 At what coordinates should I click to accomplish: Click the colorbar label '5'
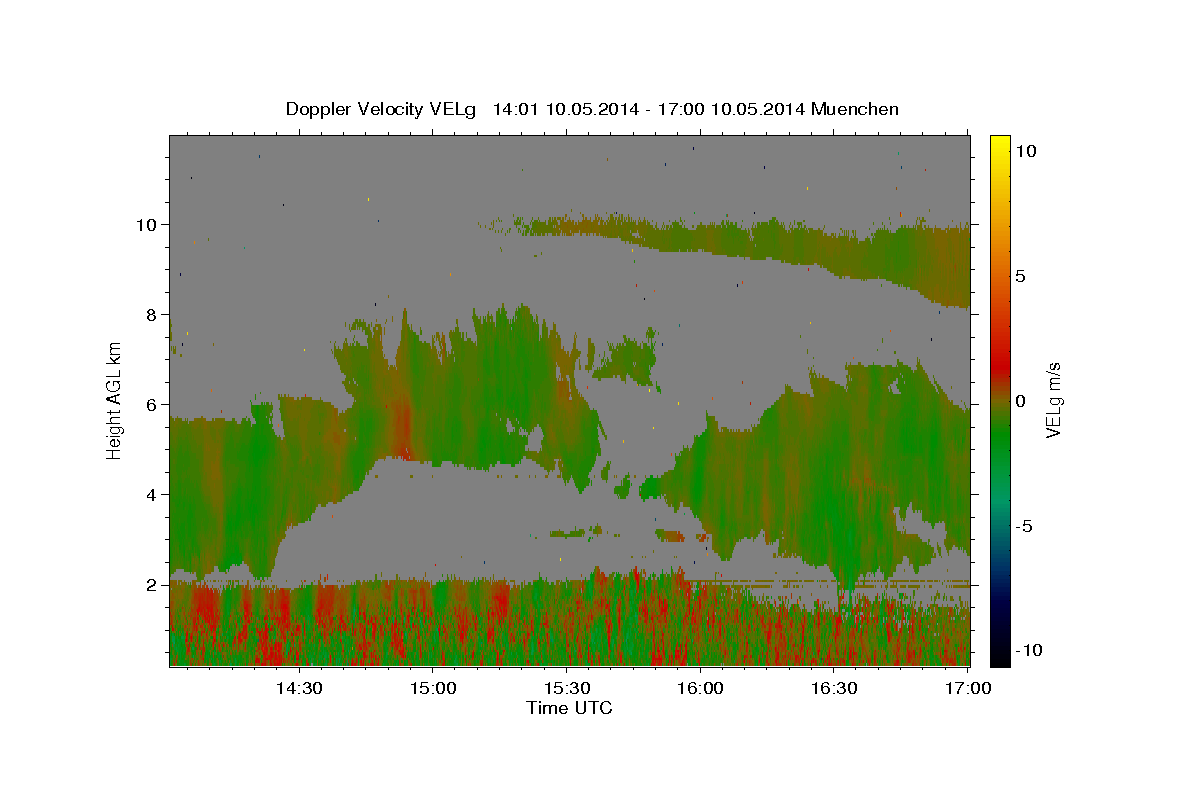coord(1020,276)
